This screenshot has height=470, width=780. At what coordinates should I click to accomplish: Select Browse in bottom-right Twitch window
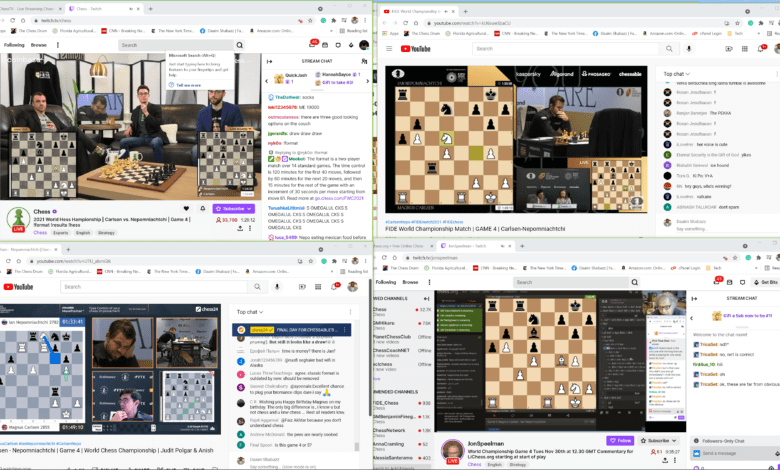[410, 282]
